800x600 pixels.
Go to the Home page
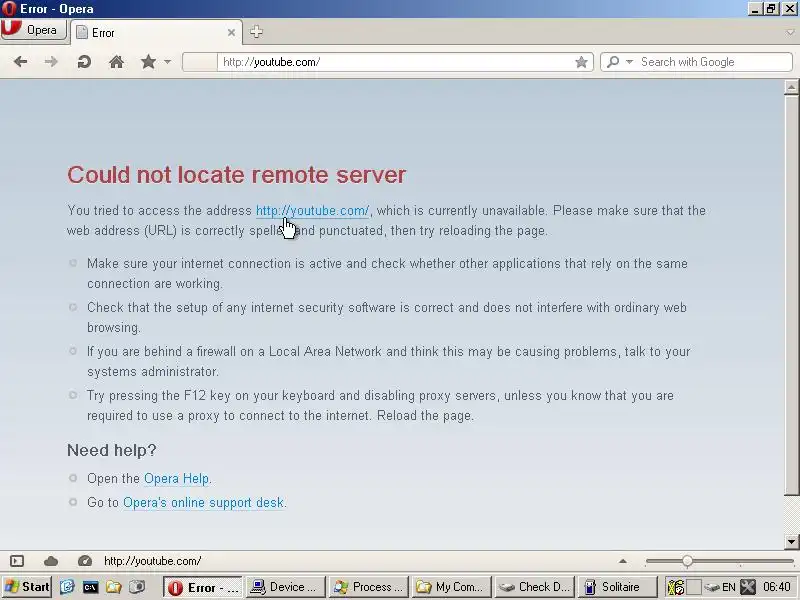point(116,62)
